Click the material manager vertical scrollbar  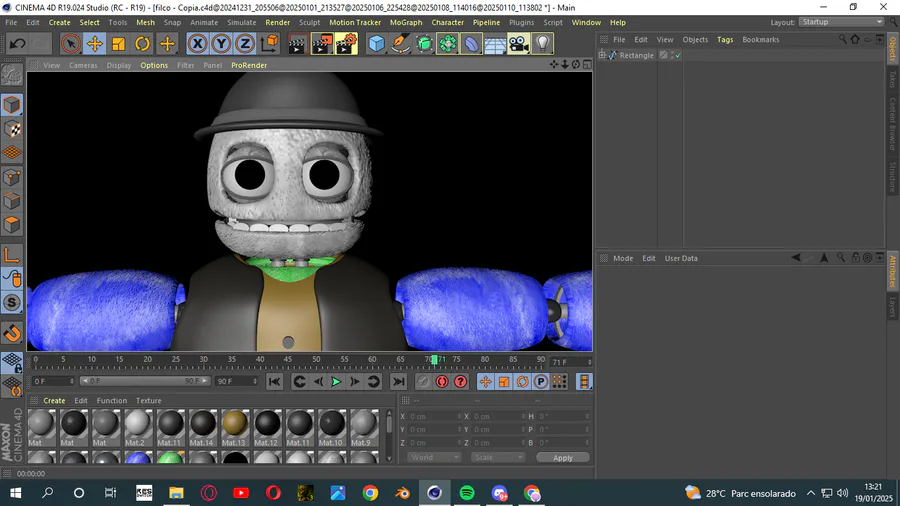click(x=390, y=435)
